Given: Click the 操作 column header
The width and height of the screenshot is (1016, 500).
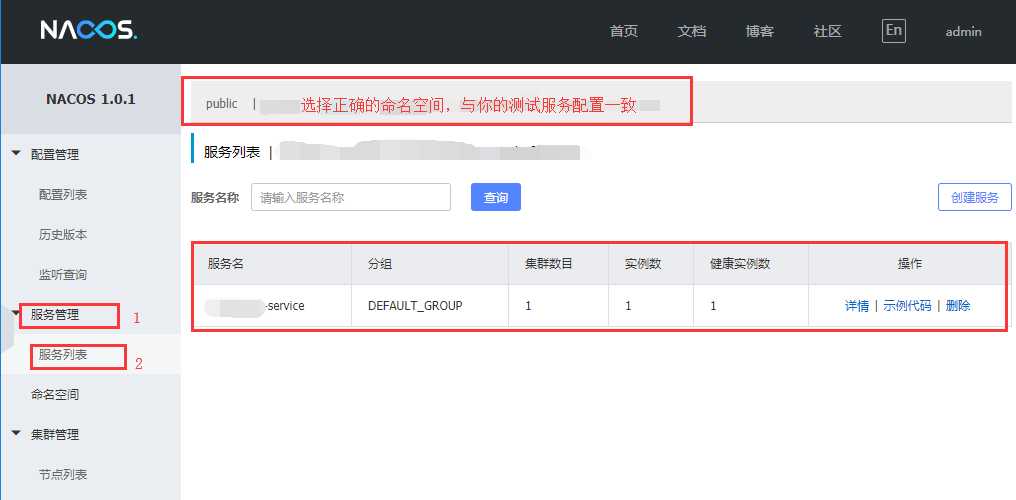Looking at the screenshot, I should (x=910, y=264).
